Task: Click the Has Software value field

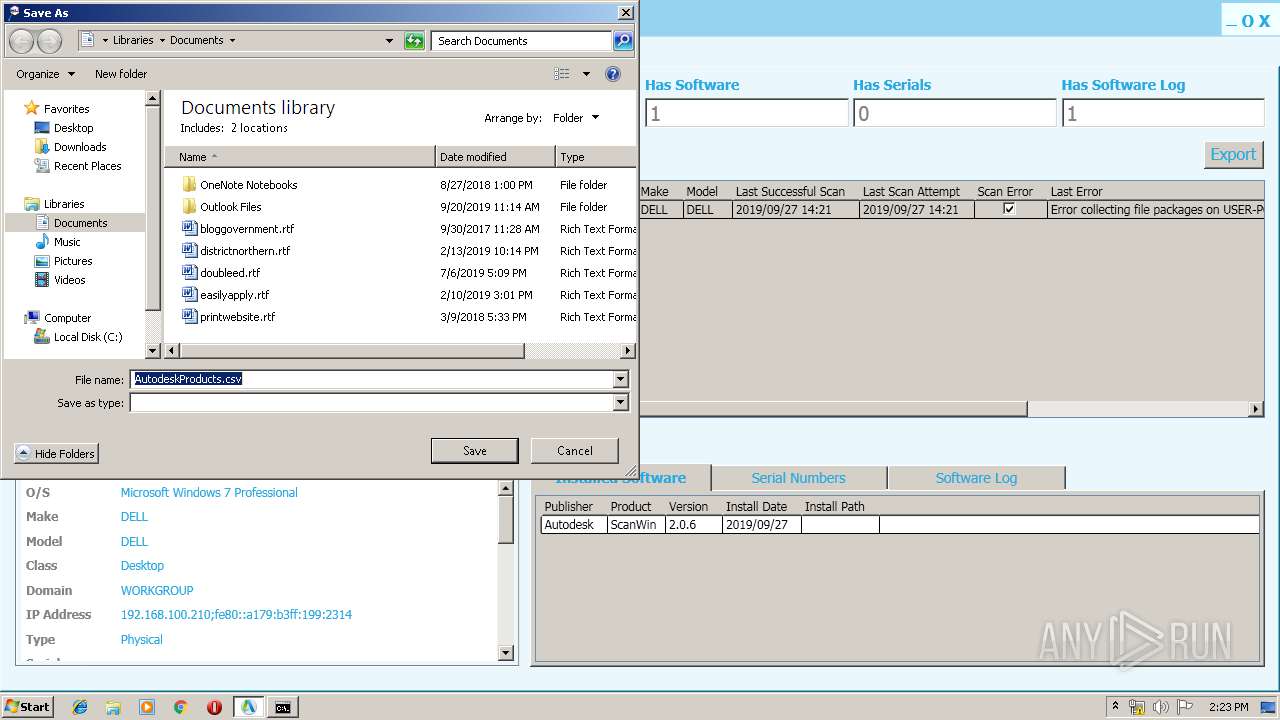Action: [746, 113]
